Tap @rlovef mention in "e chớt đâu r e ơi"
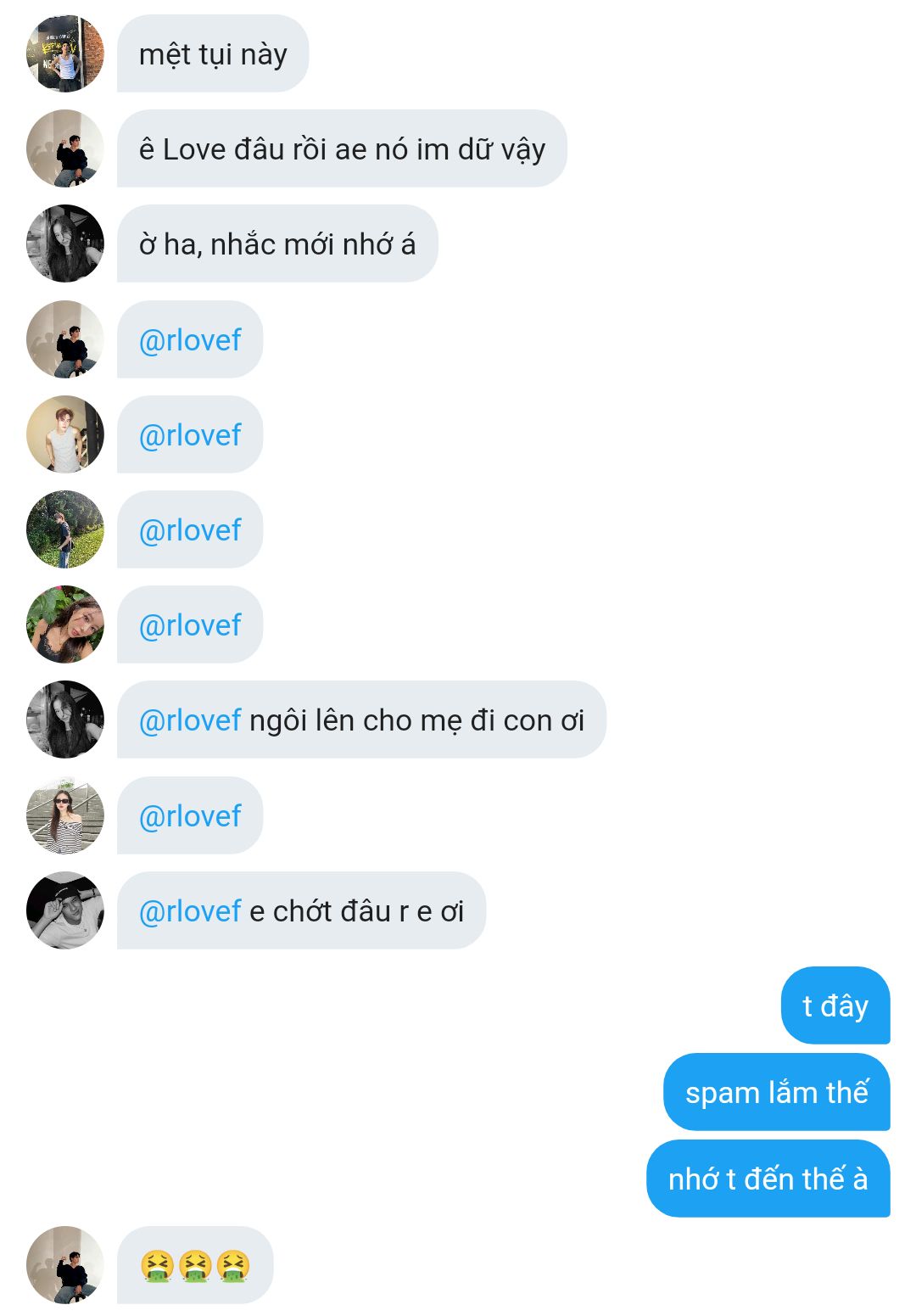 190,910
